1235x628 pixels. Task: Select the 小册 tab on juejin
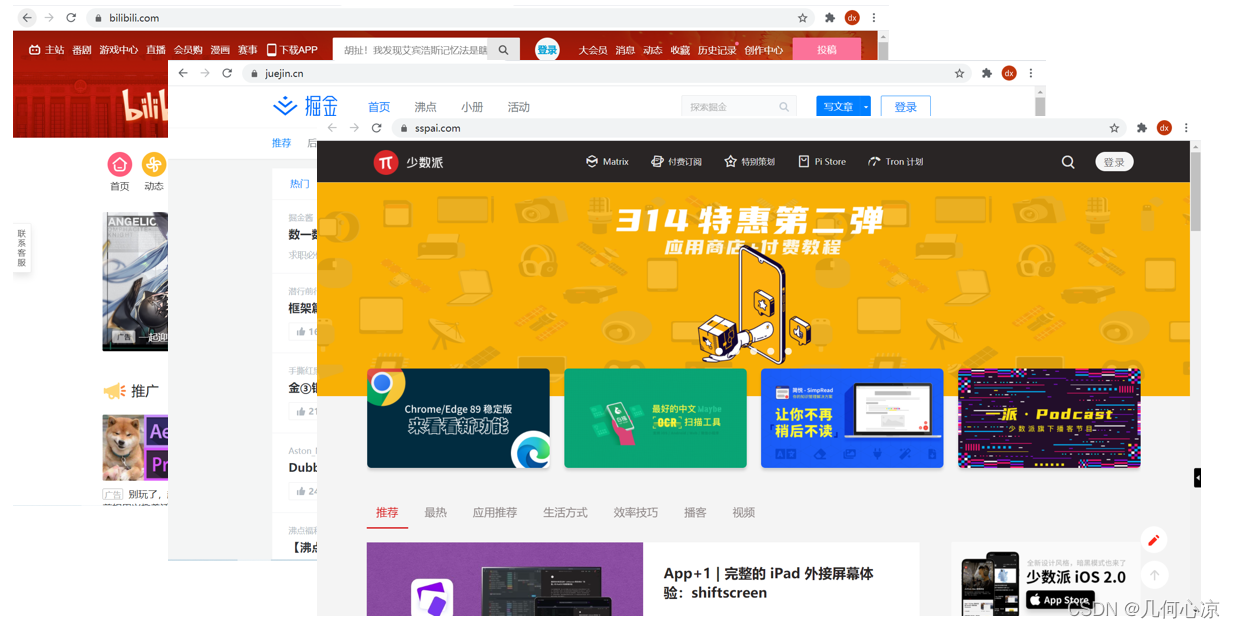click(x=472, y=107)
